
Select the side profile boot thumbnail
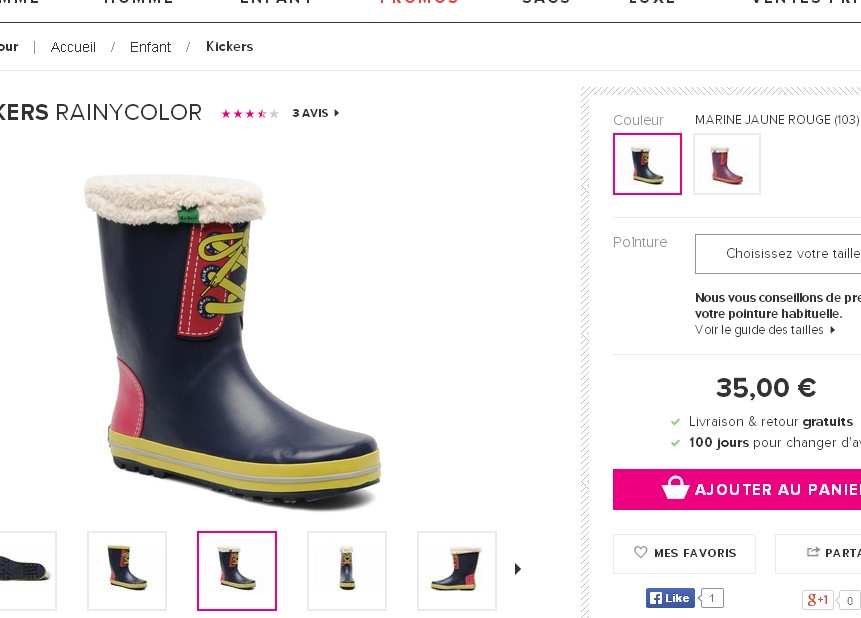click(456, 570)
